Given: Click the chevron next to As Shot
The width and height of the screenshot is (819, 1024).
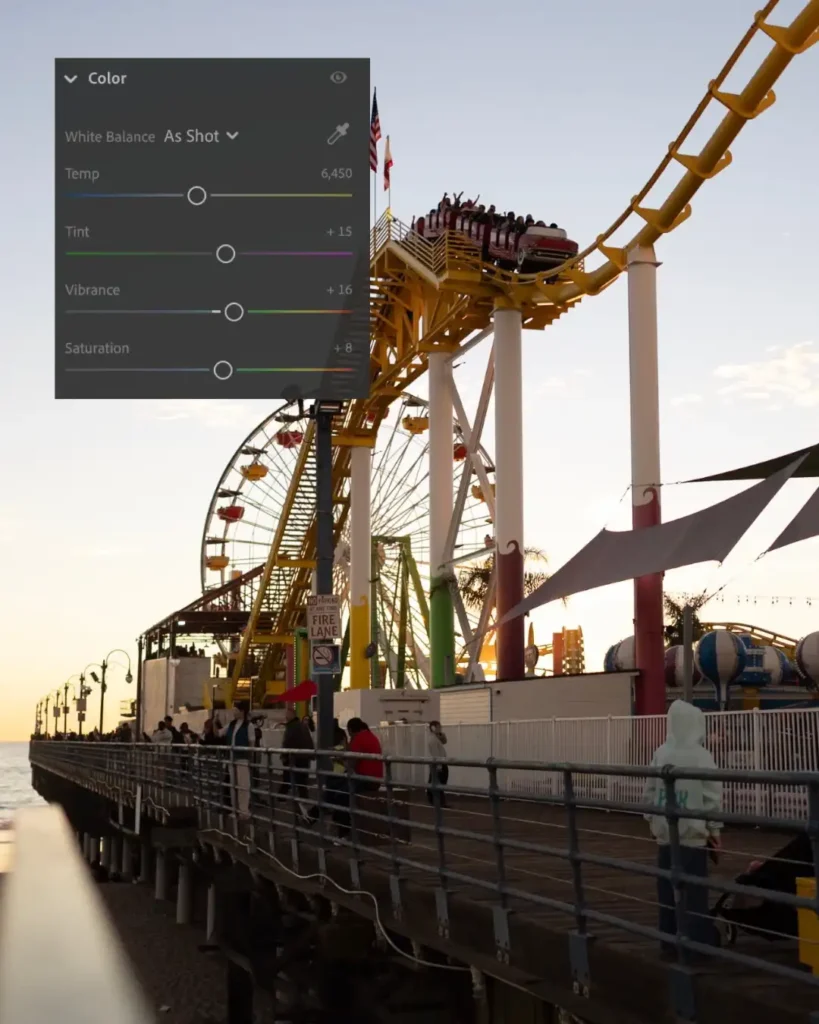Looking at the screenshot, I should pyautogui.click(x=232, y=137).
